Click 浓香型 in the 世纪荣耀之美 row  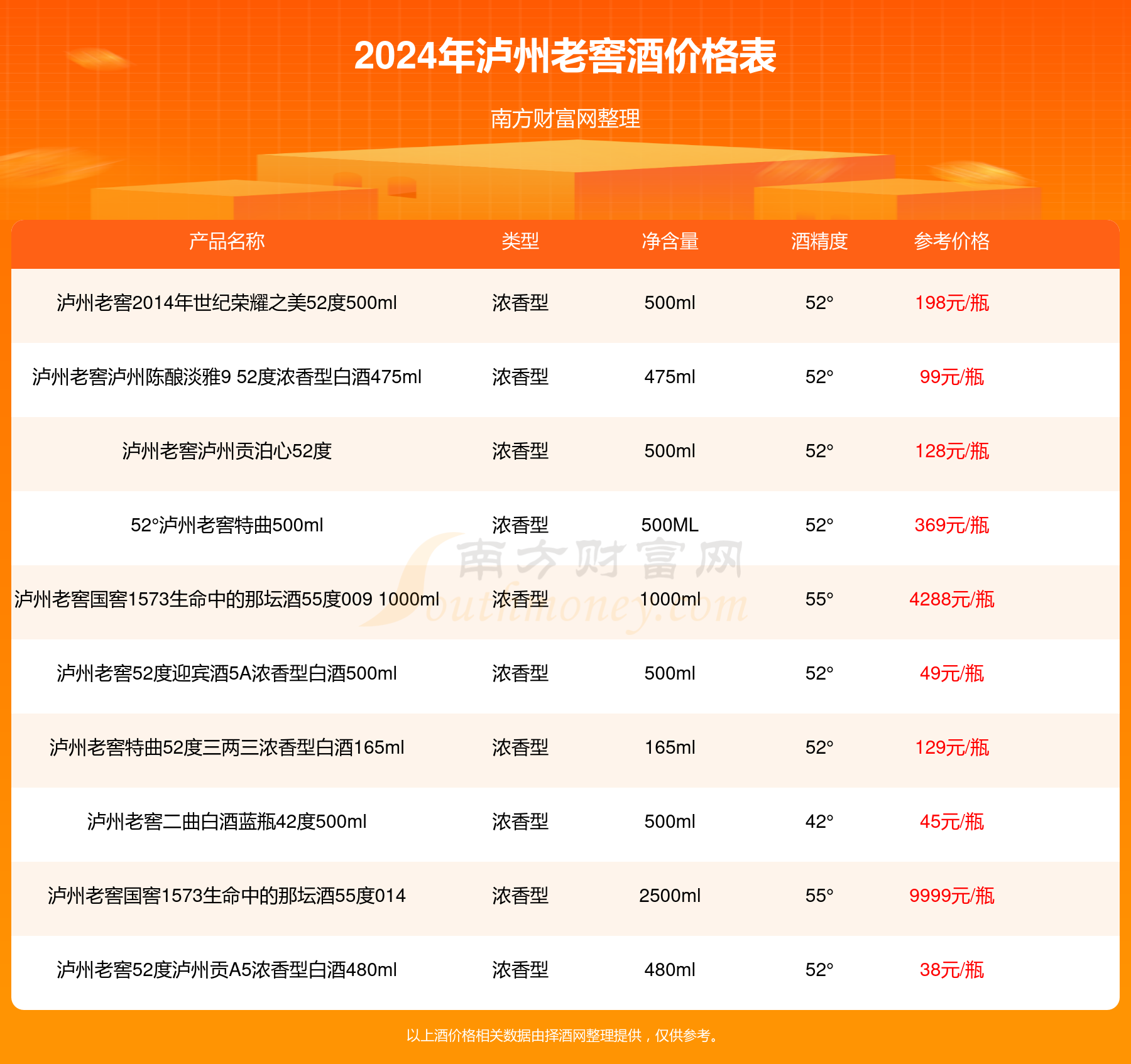[x=520, y=303]
